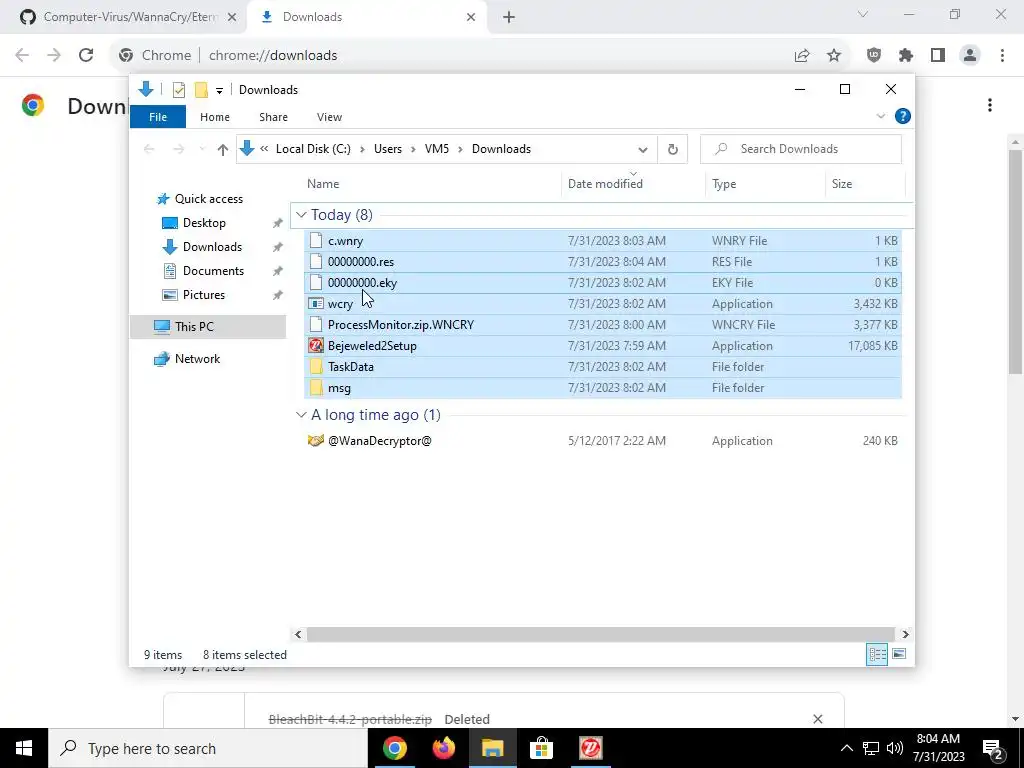Click the ProcessMonitor.zip.WNCRY file icon

pos(316,325)
